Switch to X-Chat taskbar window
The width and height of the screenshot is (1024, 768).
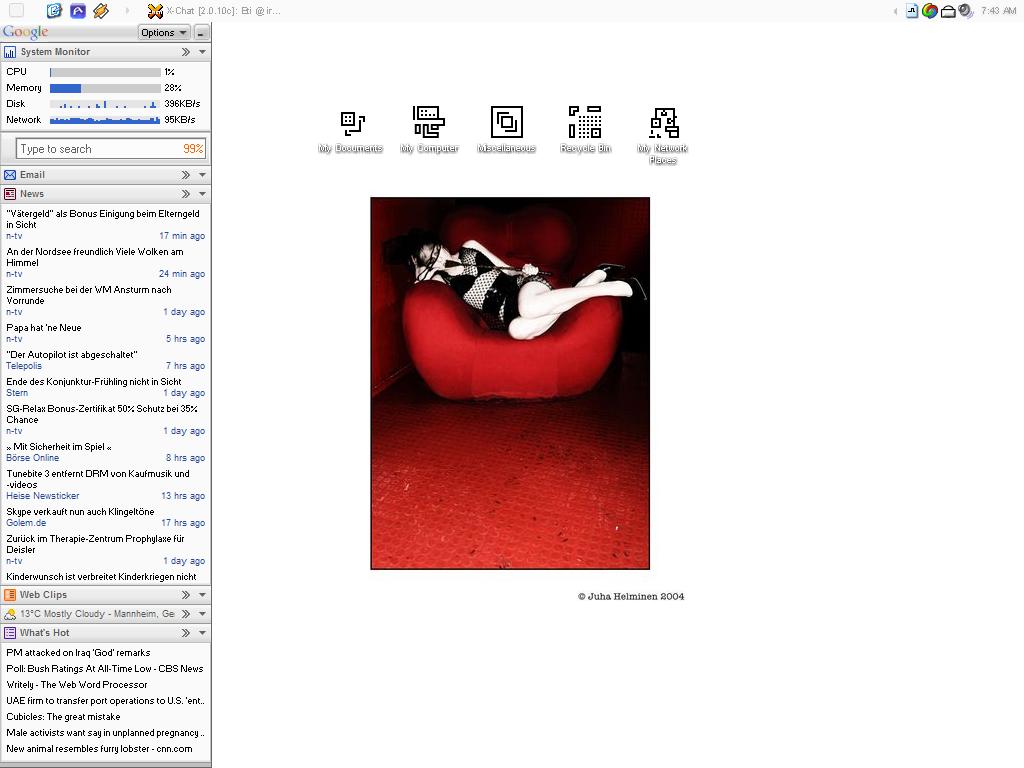tap(214, 11)
